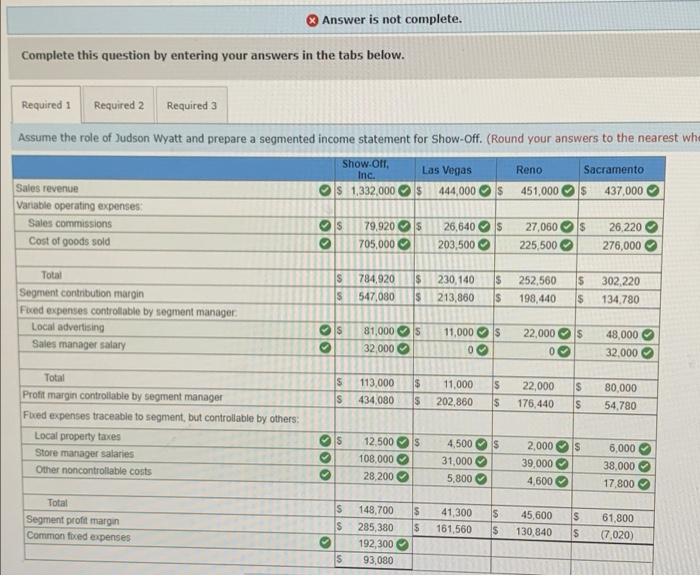The image size is (700, 576).
Task: Click the green check next to the Store manager salaries label
Action: click(325, 458)
